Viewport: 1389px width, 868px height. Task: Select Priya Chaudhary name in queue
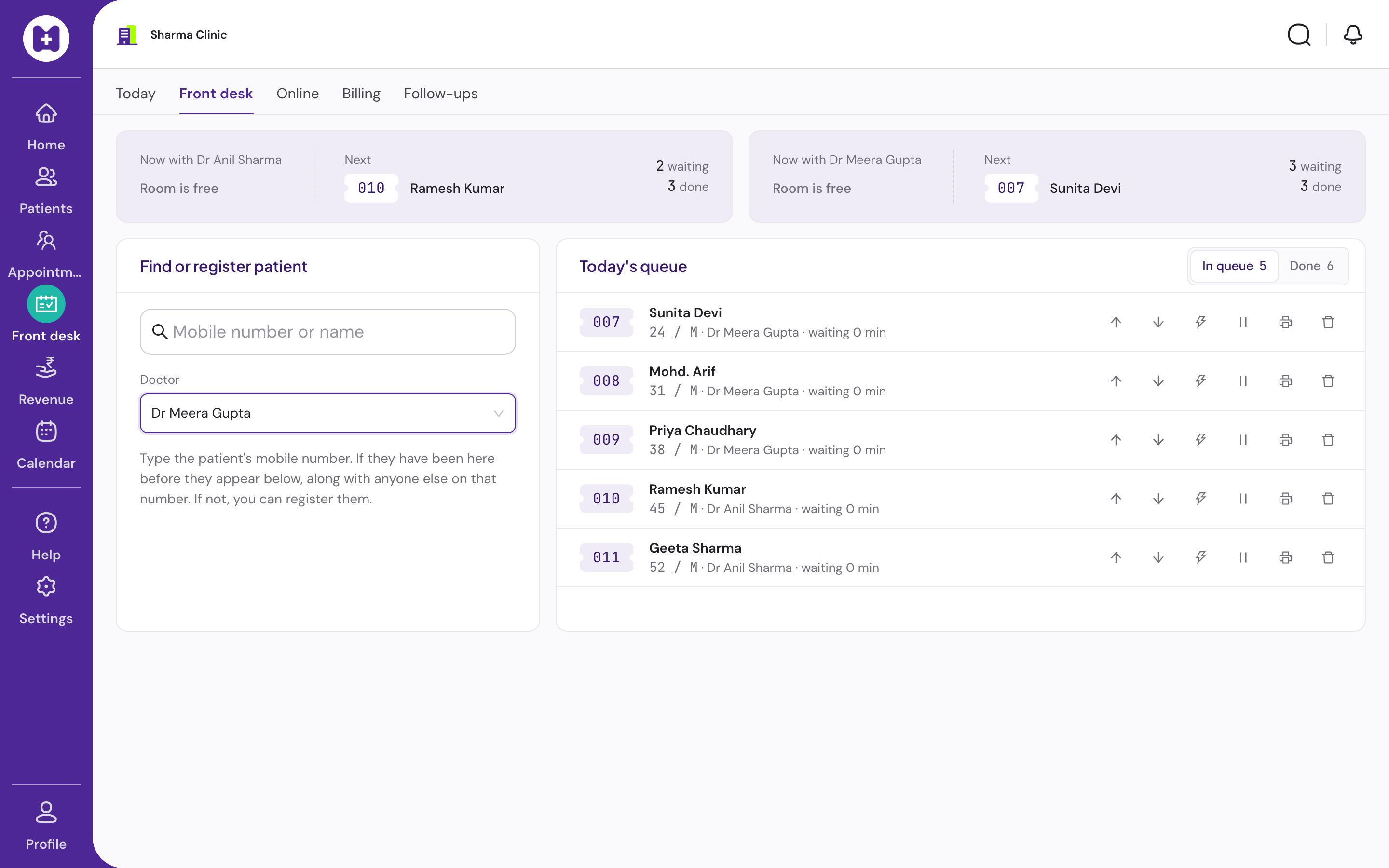coord(703,431)
